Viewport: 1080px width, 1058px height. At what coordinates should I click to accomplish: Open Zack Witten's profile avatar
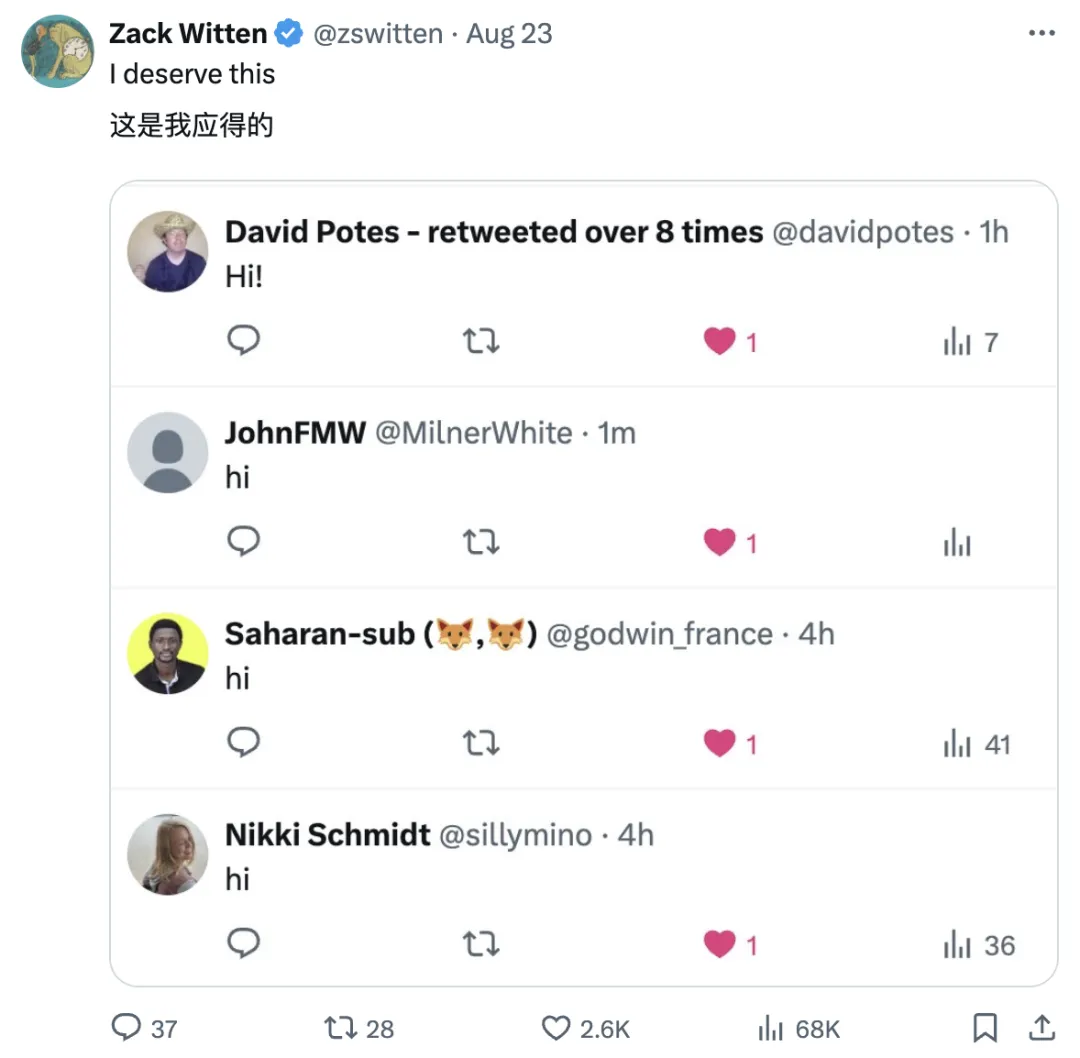click(57, 52)
